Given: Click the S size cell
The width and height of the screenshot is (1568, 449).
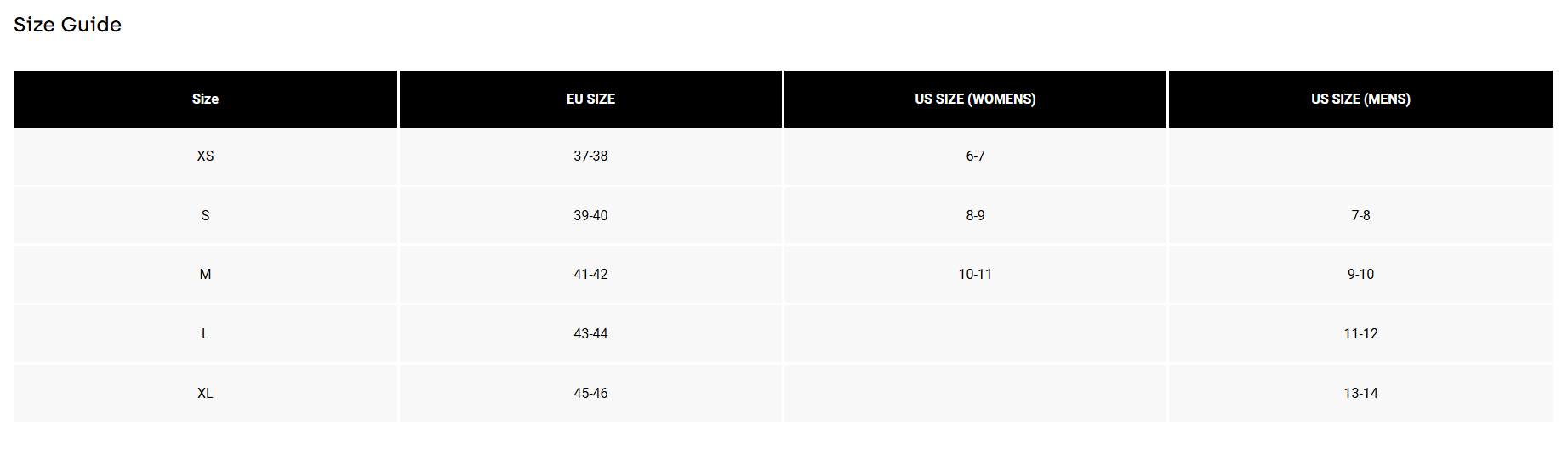Looking at the screenshot, I should pyautogui.click(x=205, y=215).
